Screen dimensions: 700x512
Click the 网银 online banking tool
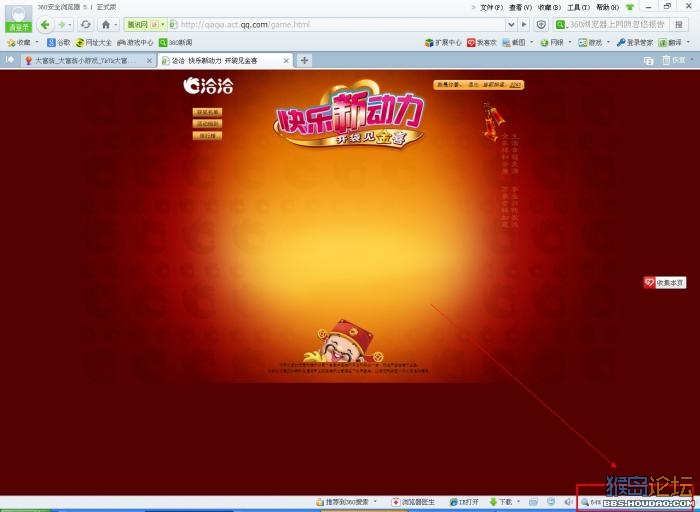pyautogui.click(x=552, y=42)
